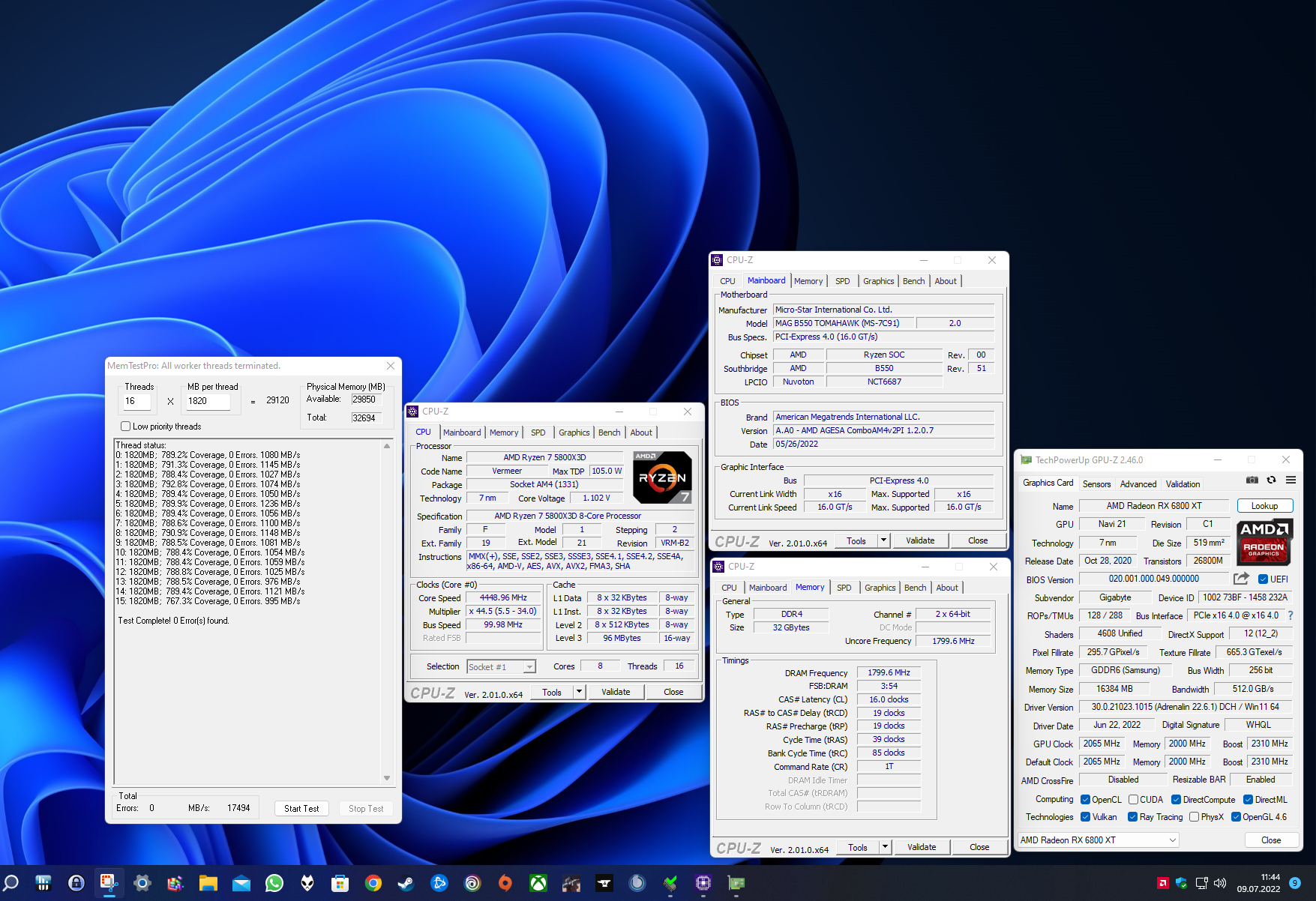Open Microsoft Store from the taskbar

(x=340, y=883)
